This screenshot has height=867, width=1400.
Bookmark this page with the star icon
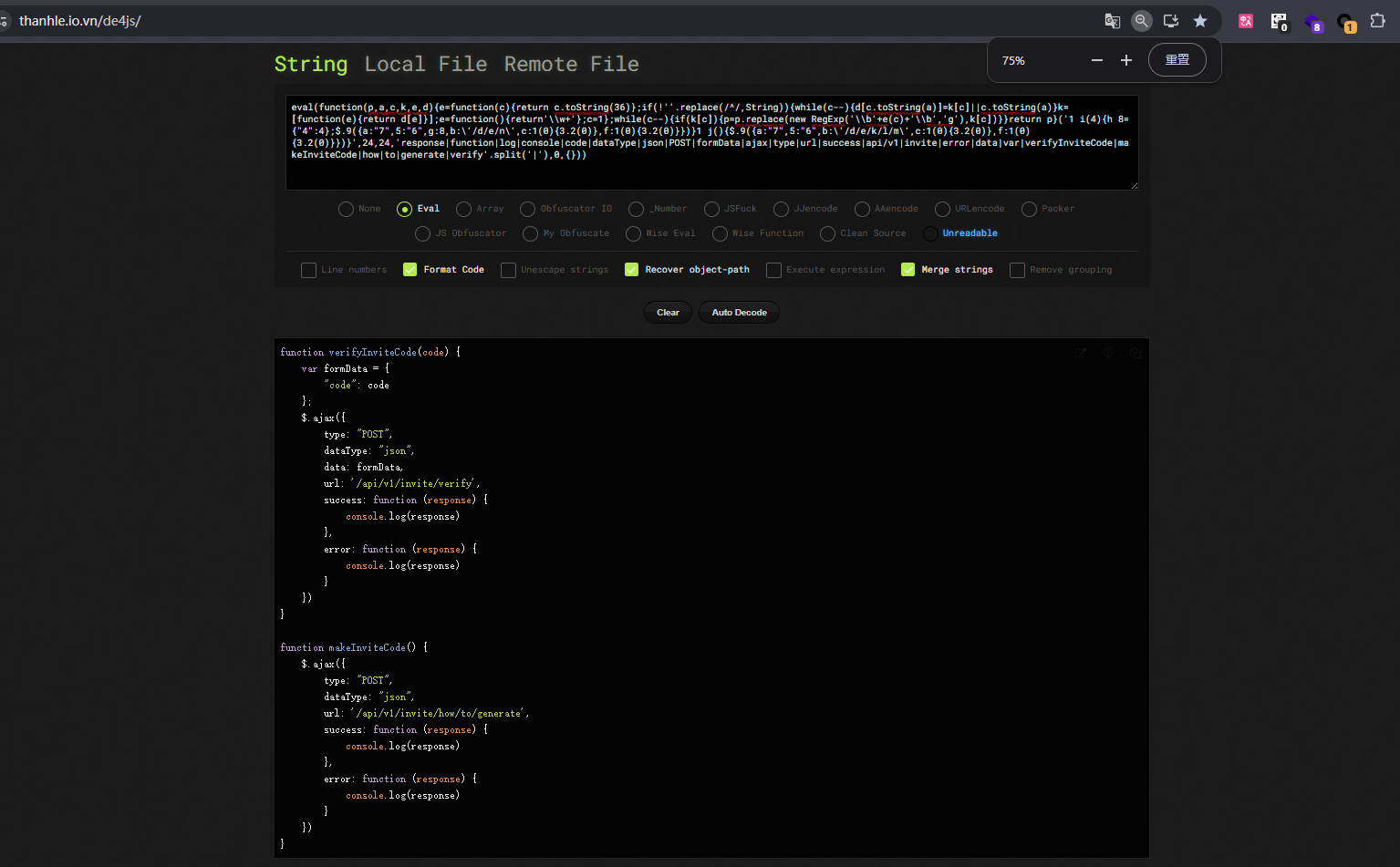pyautogui.click(x=1200, y=21)
